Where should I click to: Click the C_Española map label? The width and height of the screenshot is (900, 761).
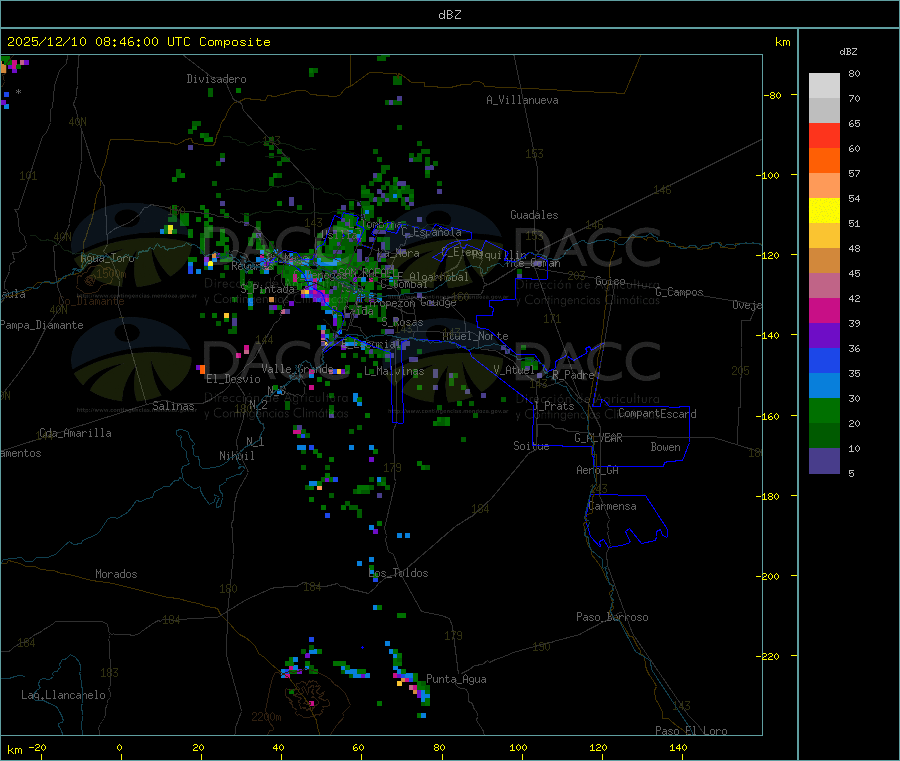(432, 232)
